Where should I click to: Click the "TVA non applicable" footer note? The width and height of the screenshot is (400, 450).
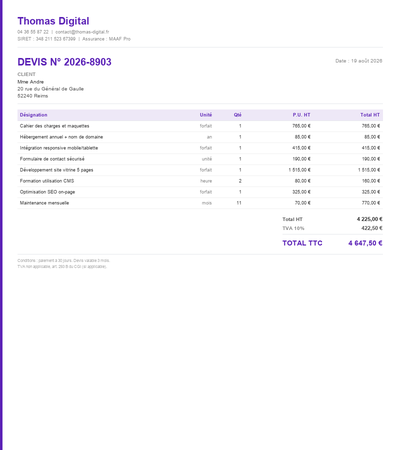coord(62,267)
